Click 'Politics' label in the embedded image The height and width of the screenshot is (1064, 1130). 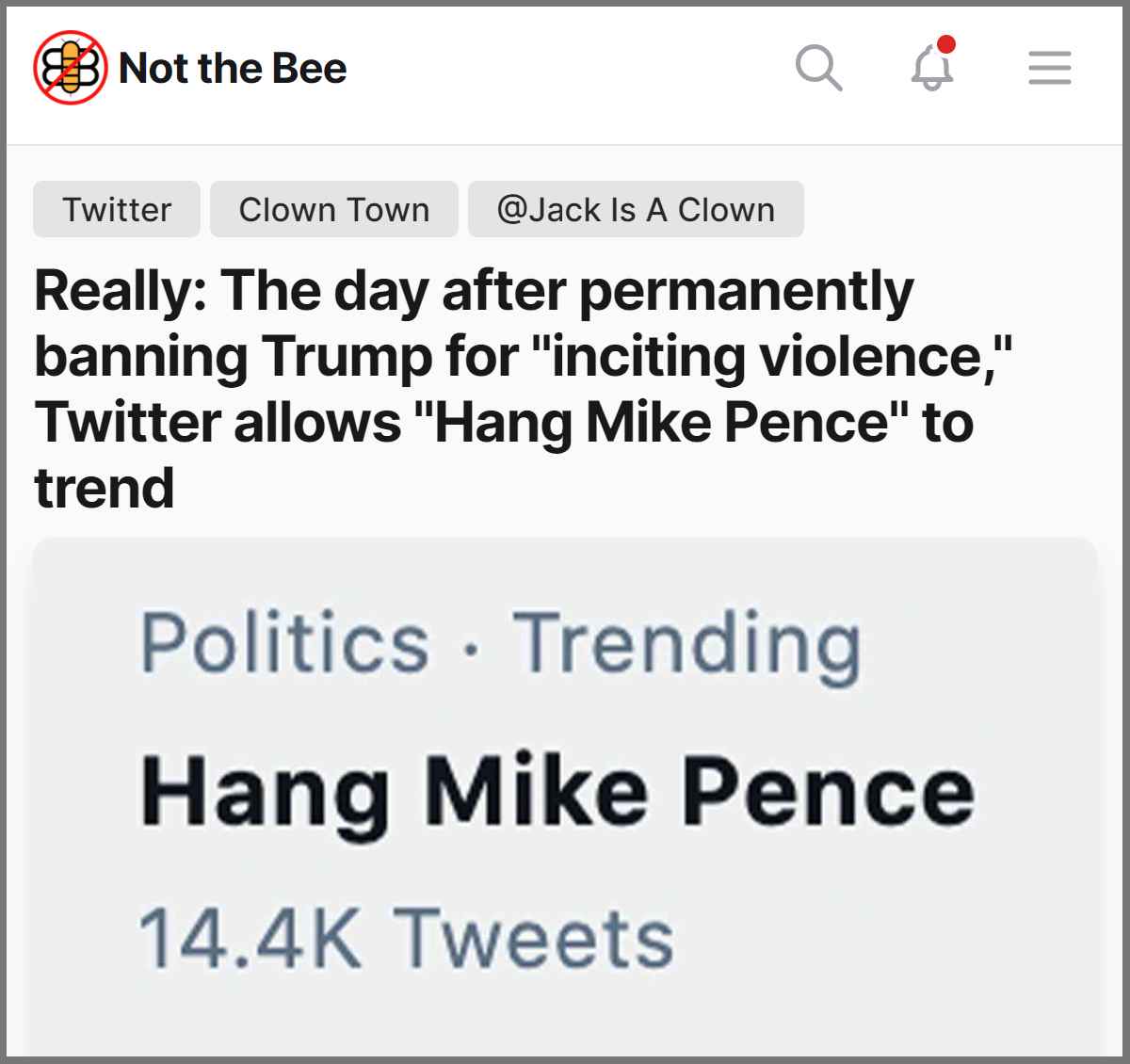point(284,643)
